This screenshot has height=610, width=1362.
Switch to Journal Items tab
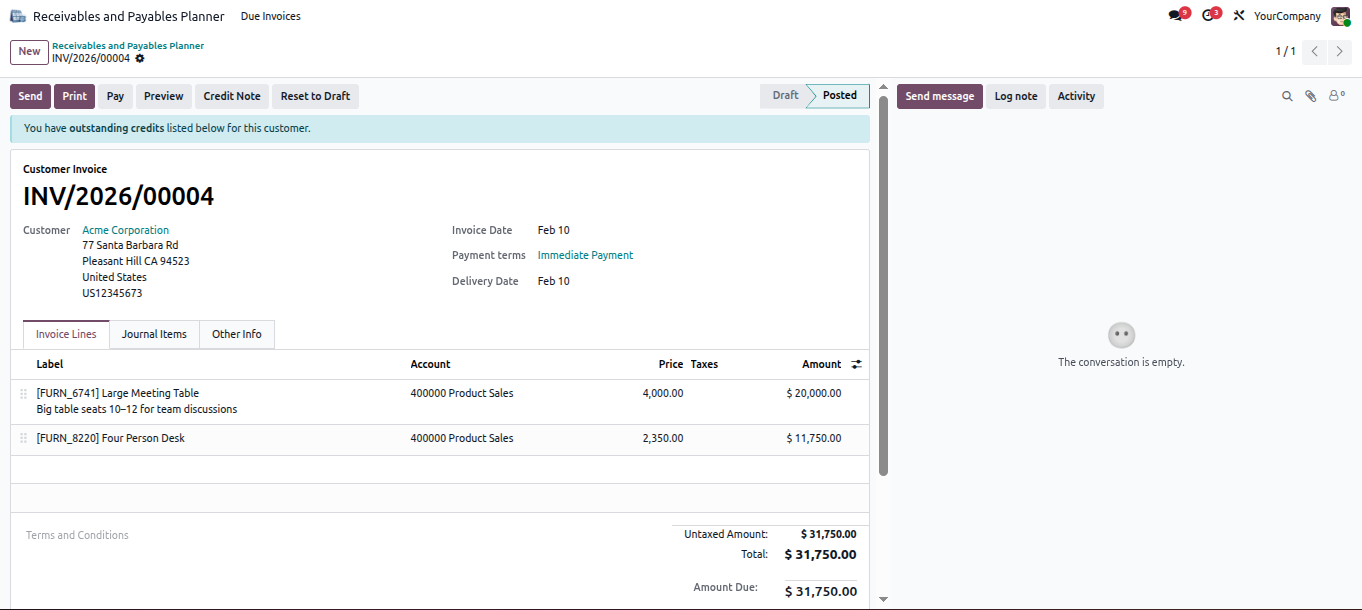point(154,334)
